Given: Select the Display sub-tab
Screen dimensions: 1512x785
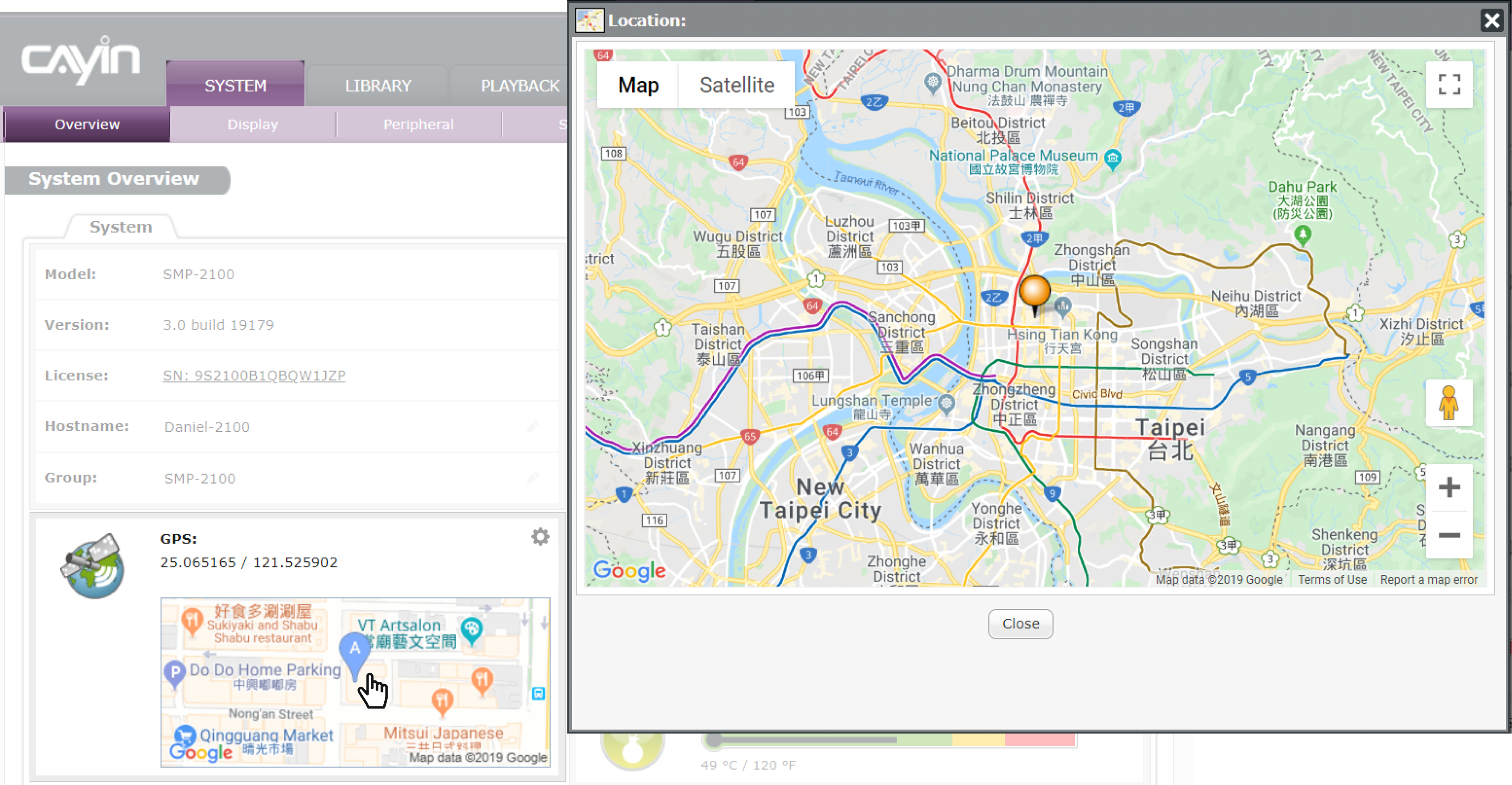Looking at the screenshot, I should pyautogui.click(x=253, y=125).
